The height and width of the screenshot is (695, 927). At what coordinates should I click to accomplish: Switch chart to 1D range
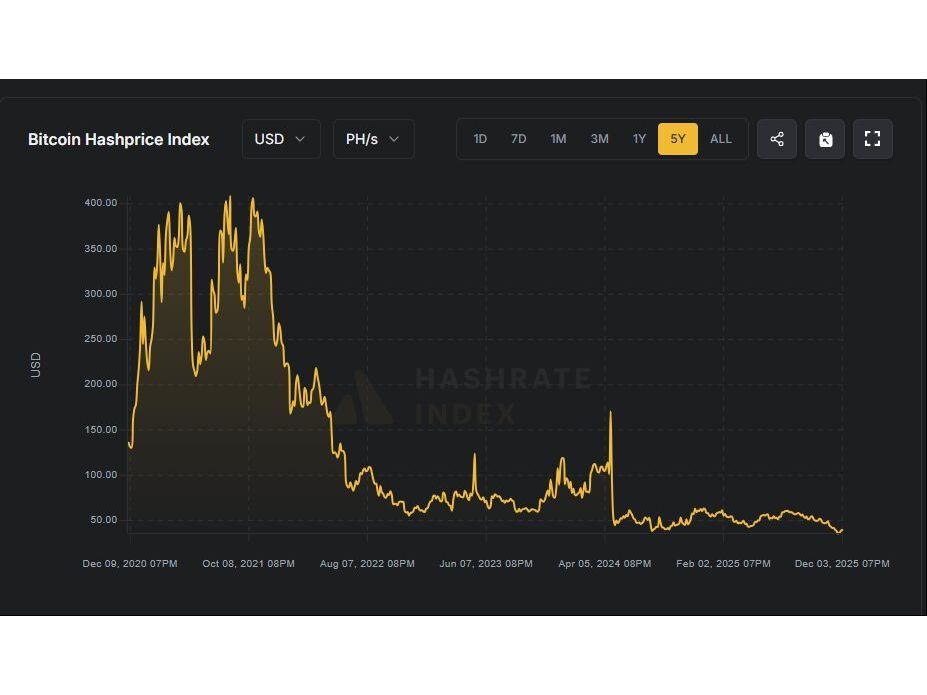[480, 139]
